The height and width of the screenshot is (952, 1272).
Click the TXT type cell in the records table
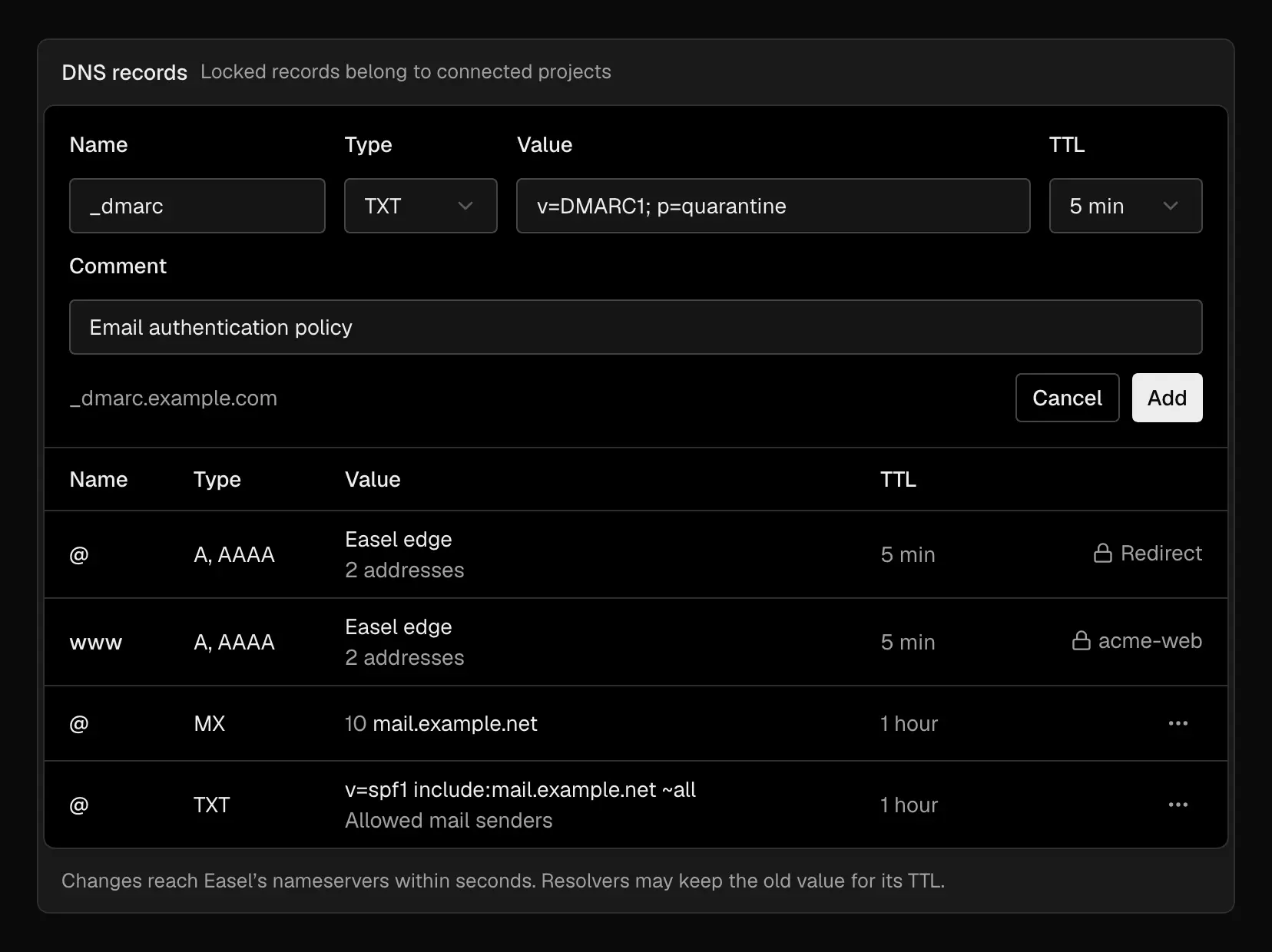pyautogui.click(x=211, y=805)
